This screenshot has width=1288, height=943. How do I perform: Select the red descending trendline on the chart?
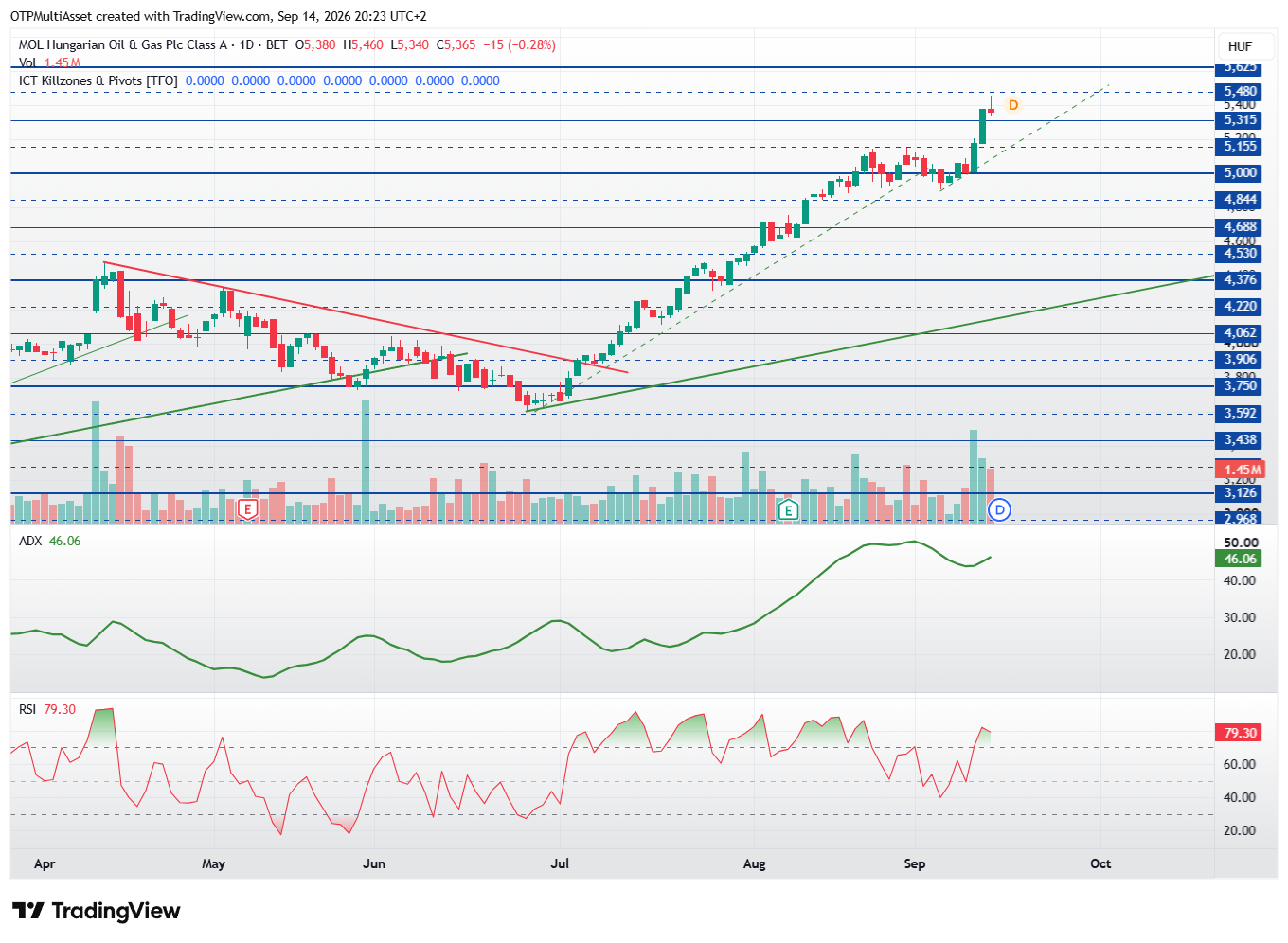[x=365, y=317]
